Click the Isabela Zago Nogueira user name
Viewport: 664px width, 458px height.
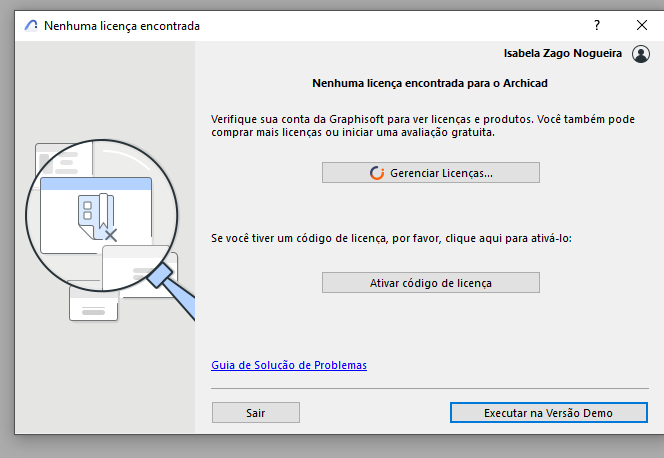(x=562, y=53)
